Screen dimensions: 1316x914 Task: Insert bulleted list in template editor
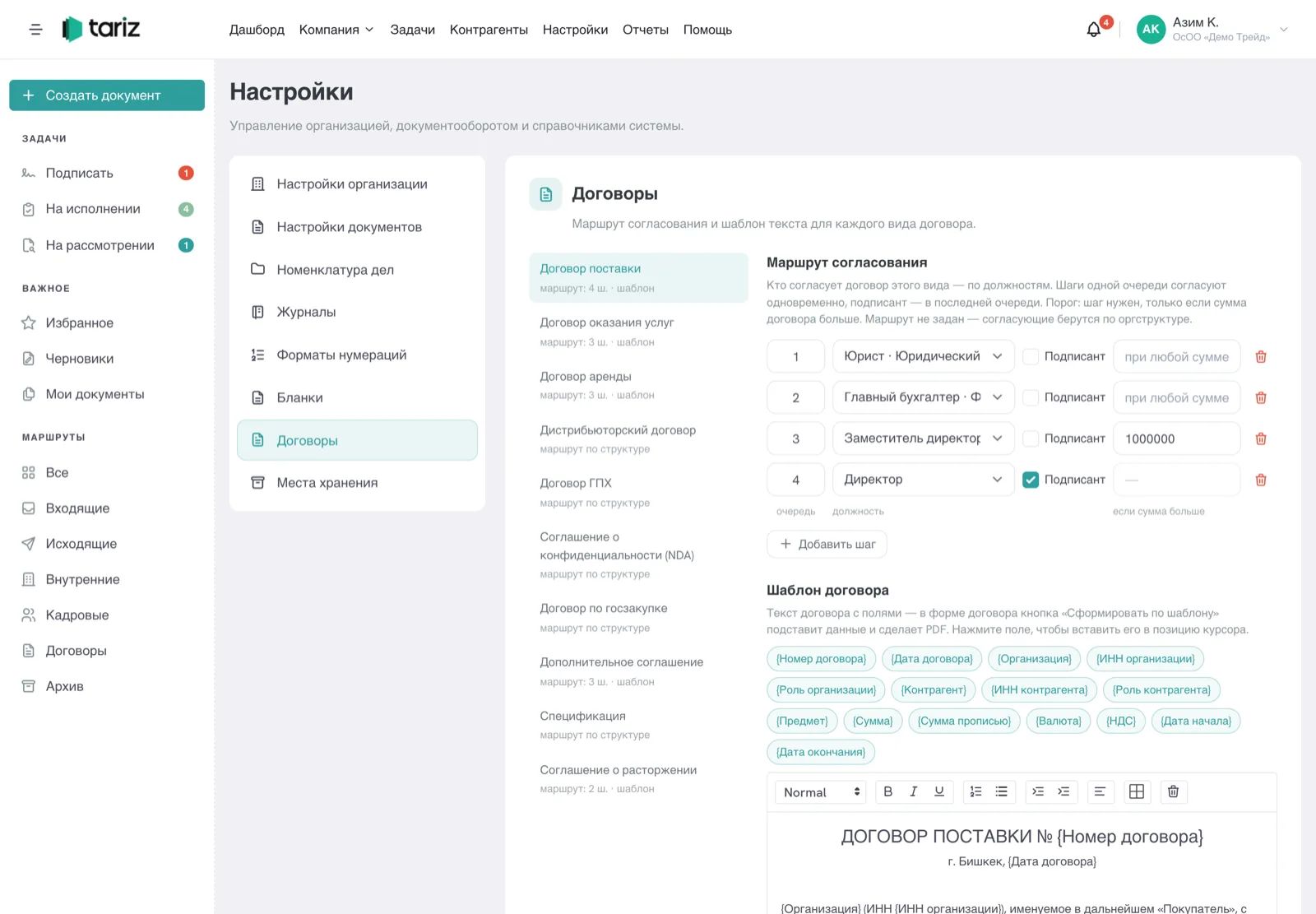pos(1001,791)
